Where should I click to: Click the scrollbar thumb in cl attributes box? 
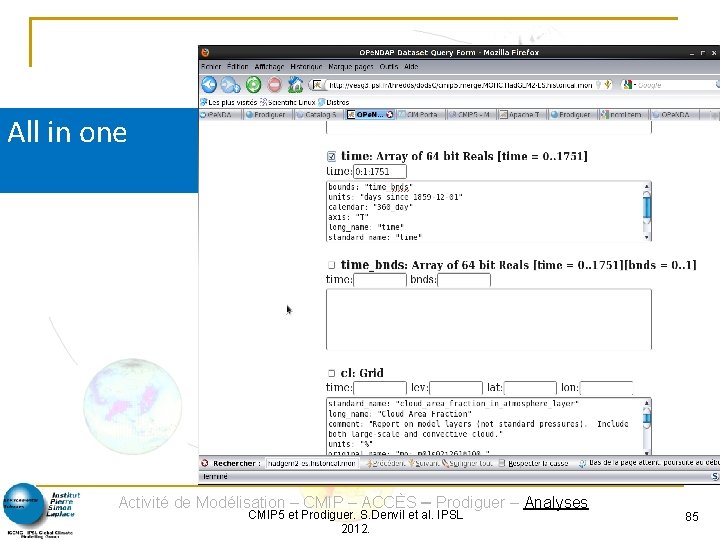(647, 419)
